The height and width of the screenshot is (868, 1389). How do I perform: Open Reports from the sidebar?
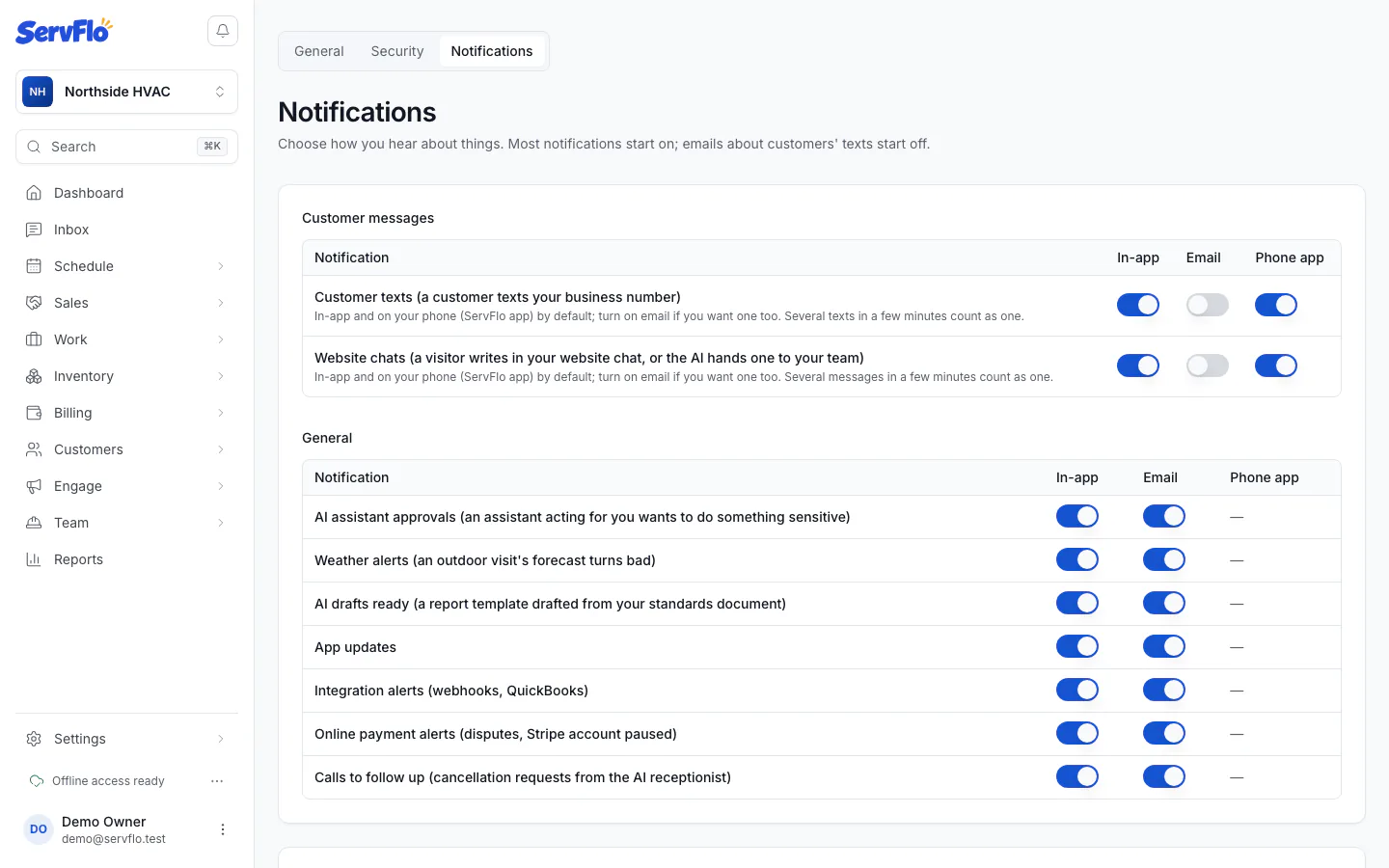(x=126, y=559)
